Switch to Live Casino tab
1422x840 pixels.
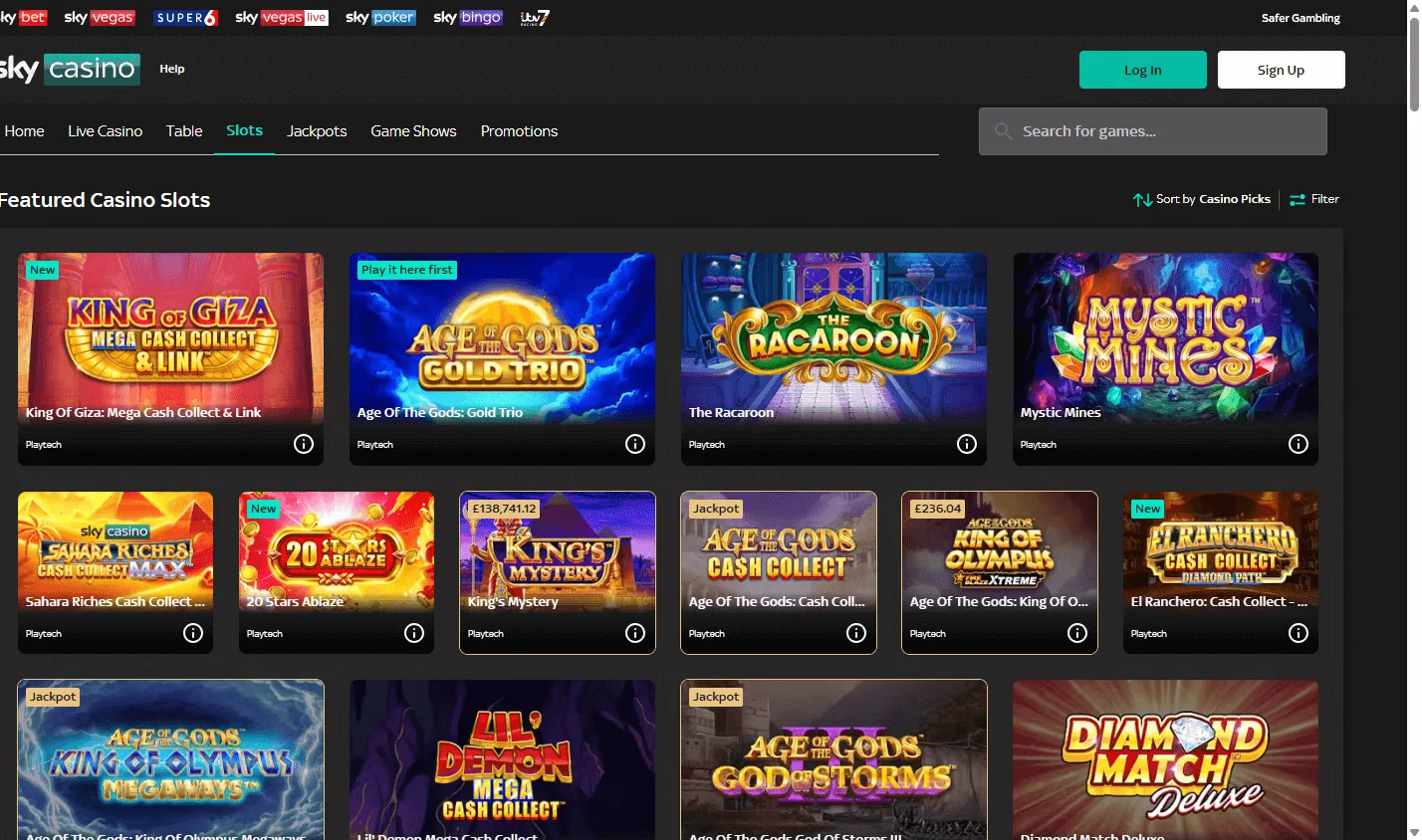point(106,131)
